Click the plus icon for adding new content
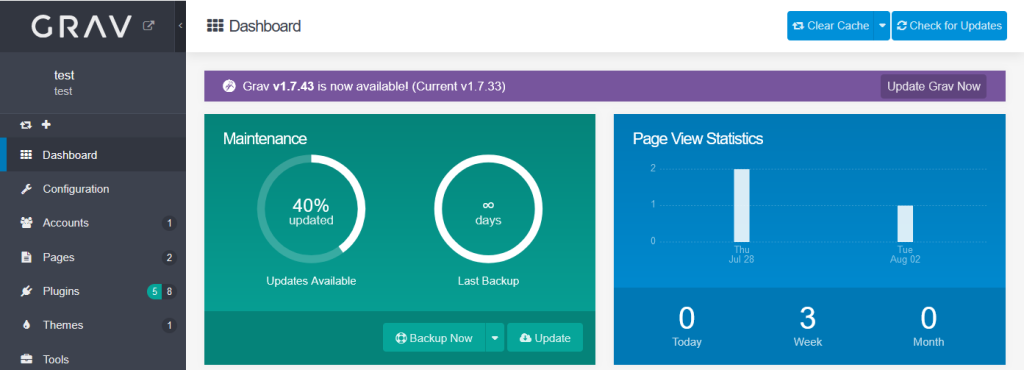Image resolution: width=1024 pixels, height=370 pixels. tap(46, 124)
